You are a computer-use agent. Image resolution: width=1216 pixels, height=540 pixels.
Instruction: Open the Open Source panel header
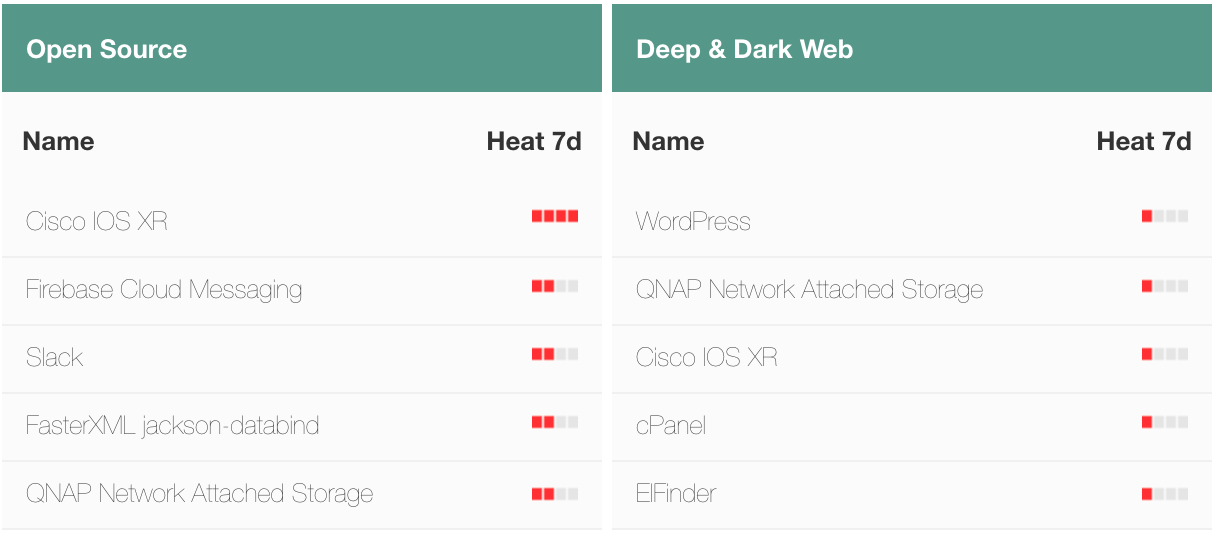click(302, 48)
